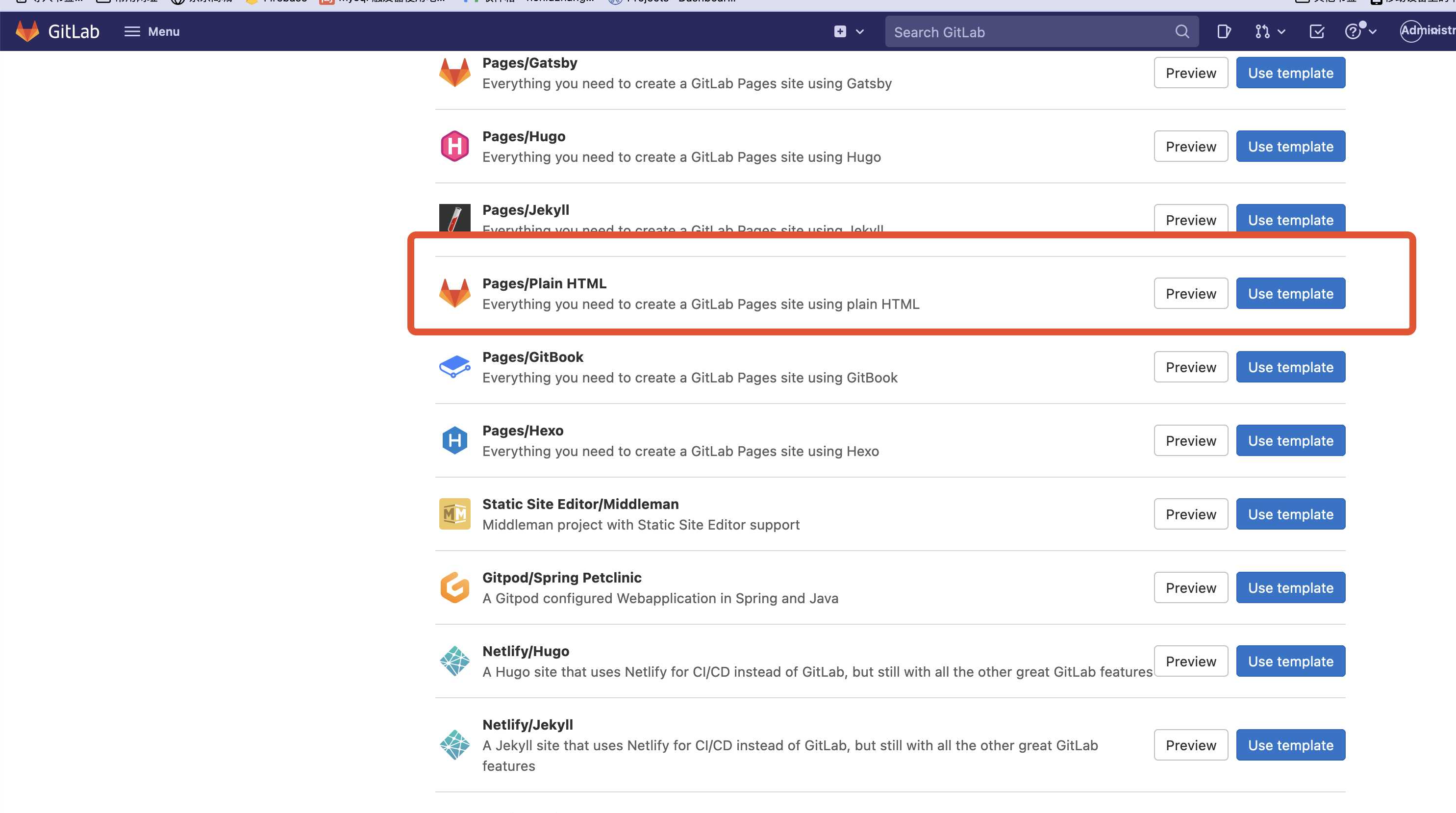Preview the Pages/Gatsby template
The height and width of the screenshot is (813, 1456).
pos(1190,73)
